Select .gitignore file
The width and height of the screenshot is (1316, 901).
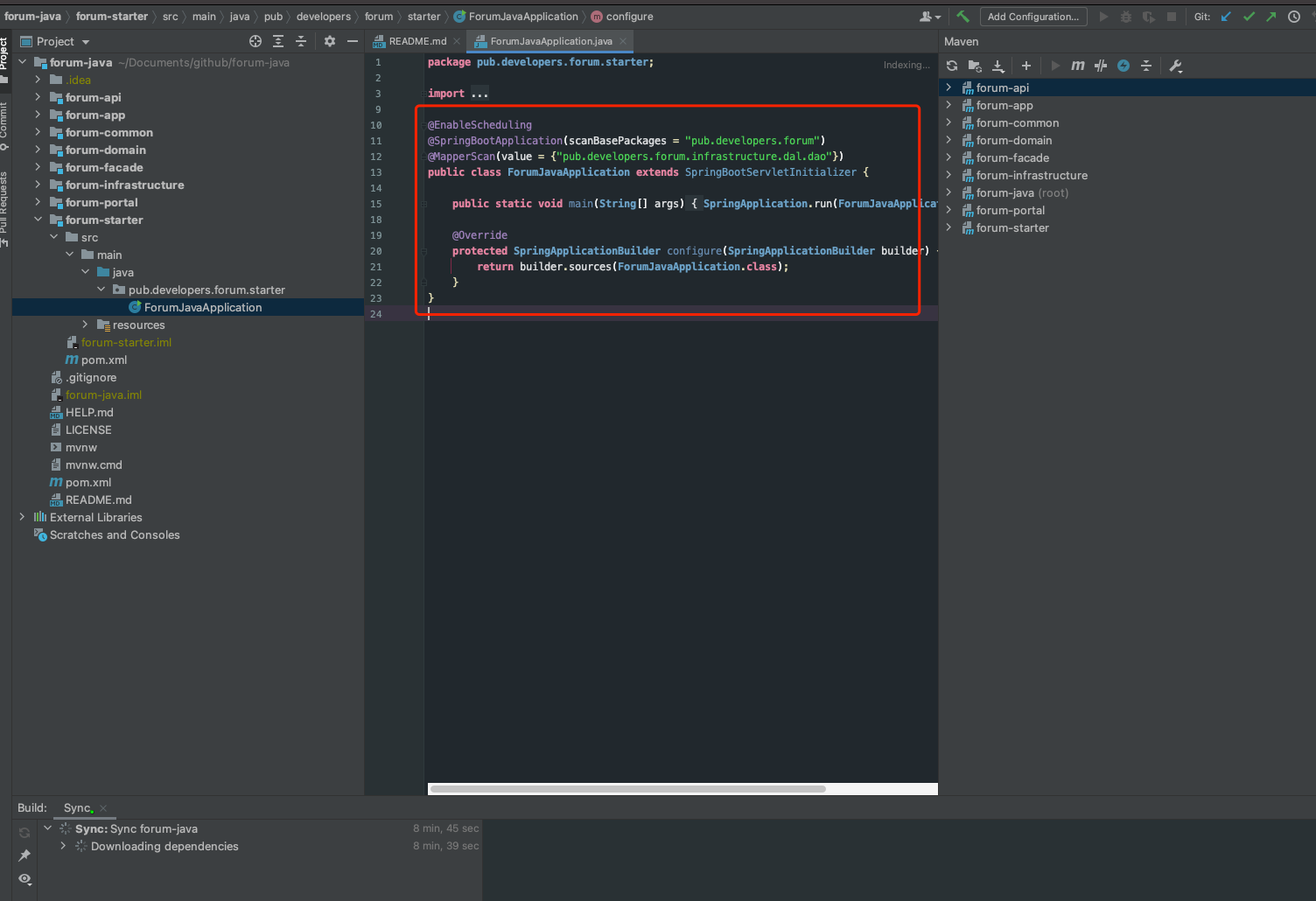(91, 377)
